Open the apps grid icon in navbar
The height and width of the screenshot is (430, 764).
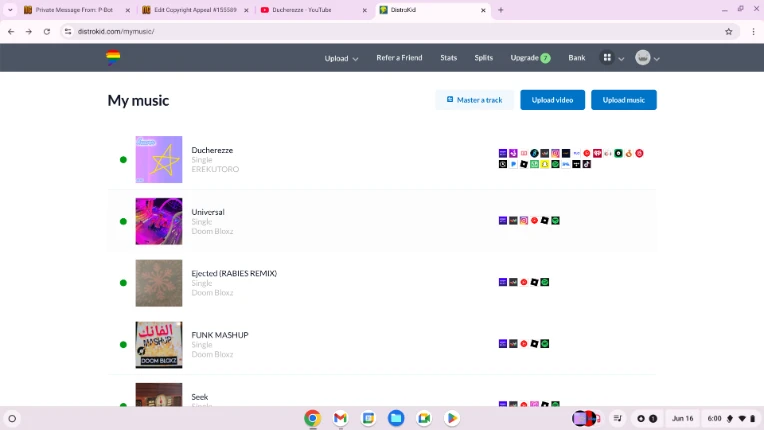[x=607, y=57]
